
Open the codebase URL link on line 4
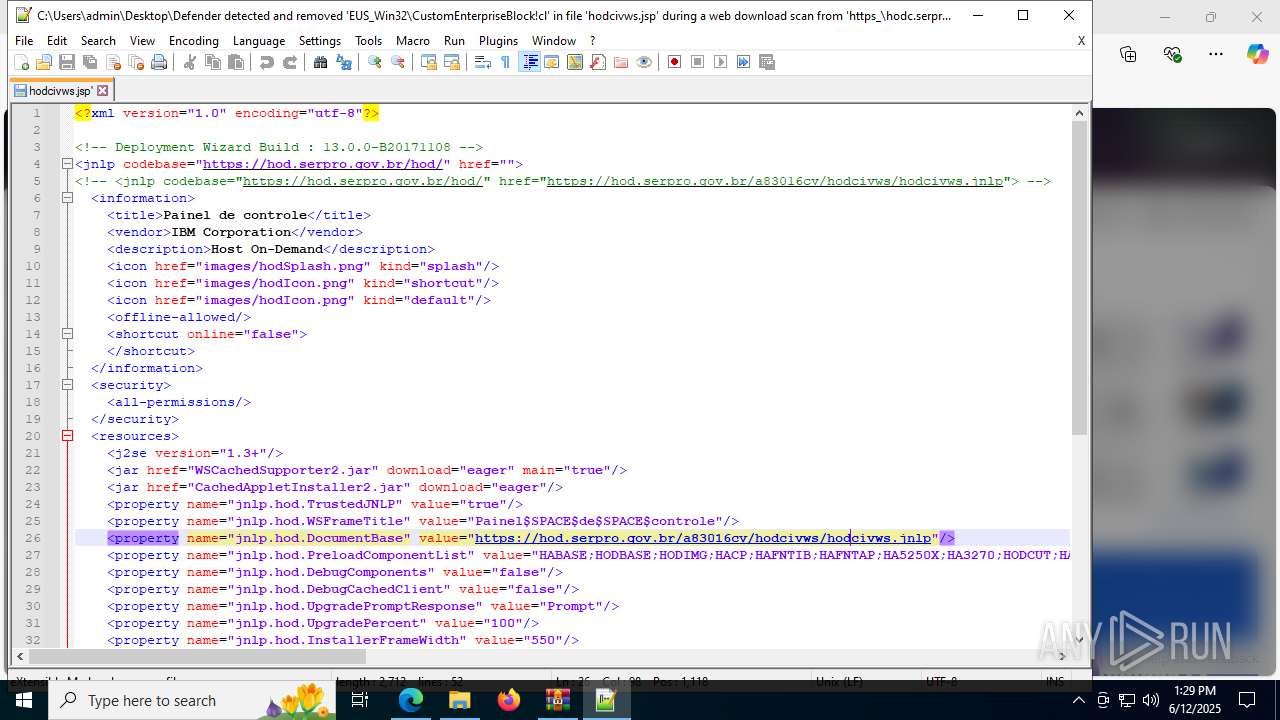pyautogui.click(x=322, y=164)
